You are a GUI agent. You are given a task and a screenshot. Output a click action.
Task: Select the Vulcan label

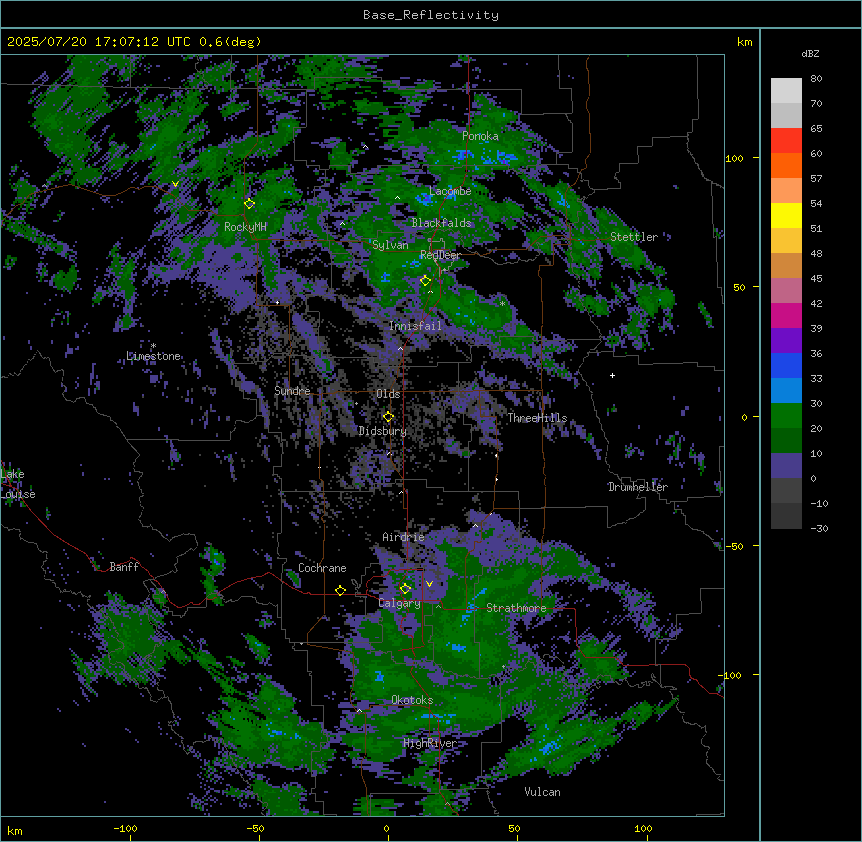point(542,792)
